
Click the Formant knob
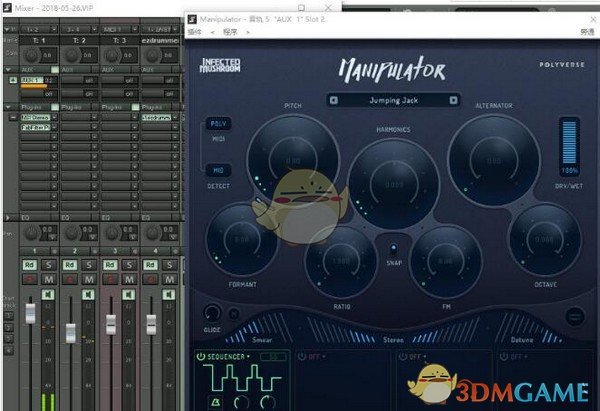click(x=241, y=240)
